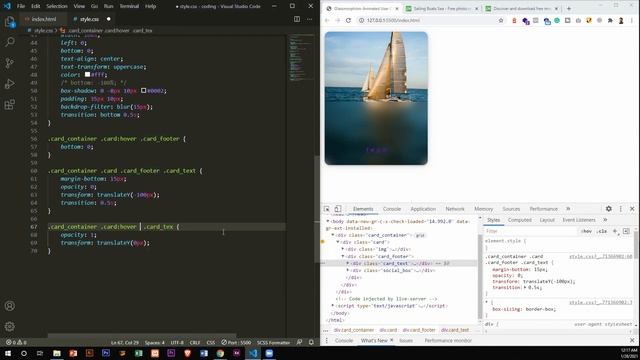
Task: Switch to the DevTools Network tab
Action: pyautogui.click(x=455, y=209)
